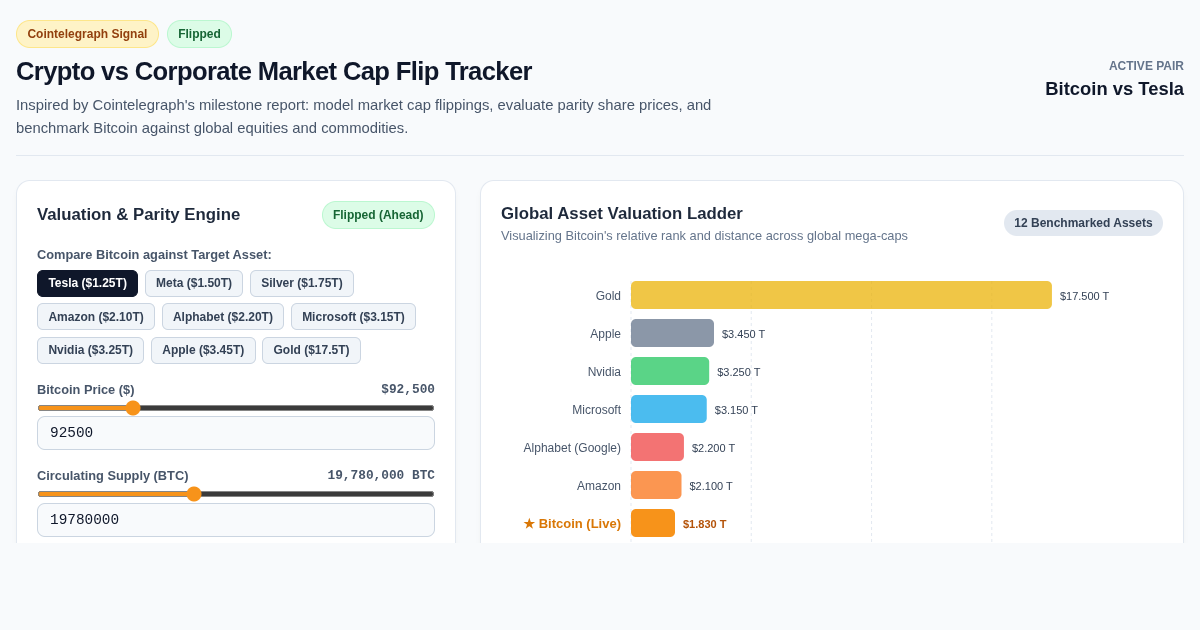Select Meta ($1.50T) as target asset
The height and width of the screenshot is (630, 1200).
coord(194,283)
